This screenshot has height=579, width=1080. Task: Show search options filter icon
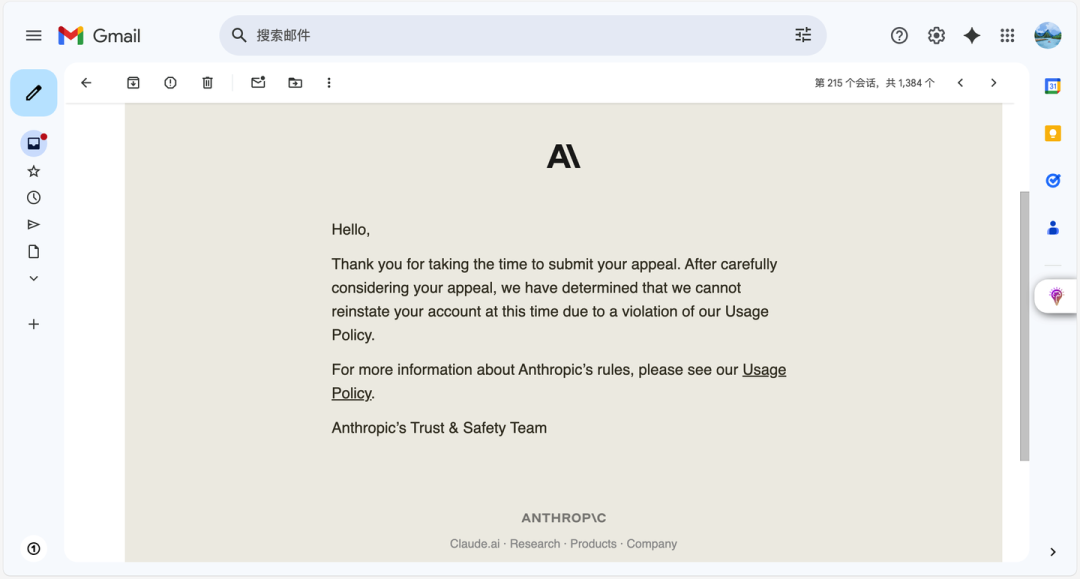coord(803,35)
